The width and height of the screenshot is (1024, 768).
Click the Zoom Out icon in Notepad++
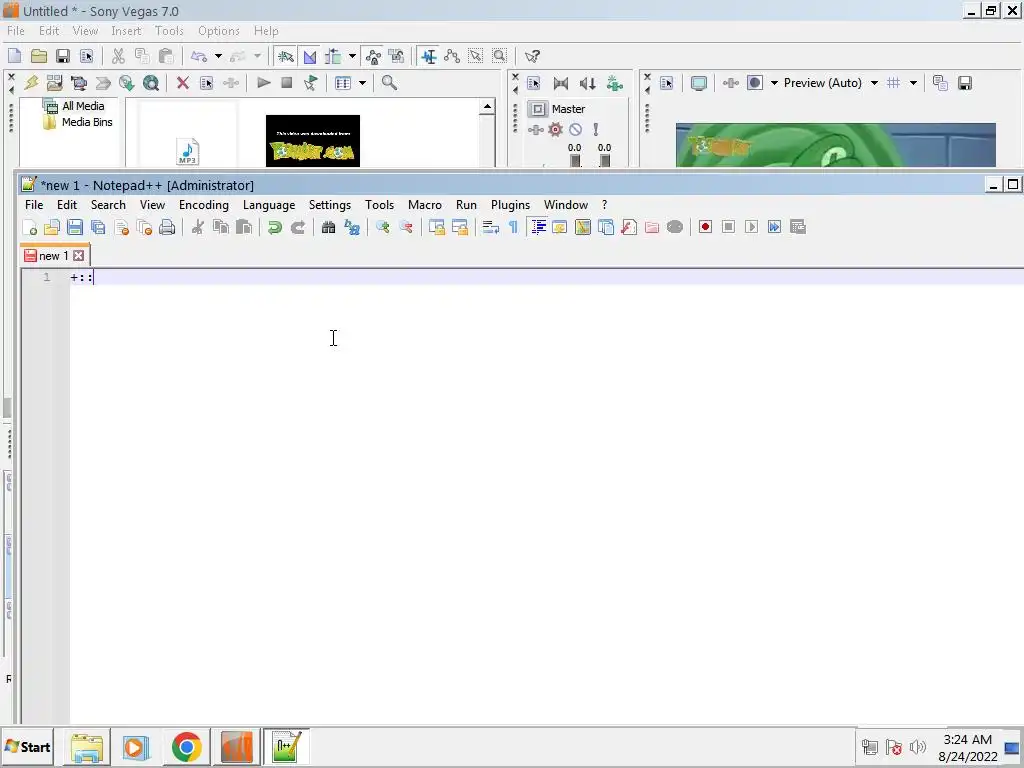click(406, 227)
